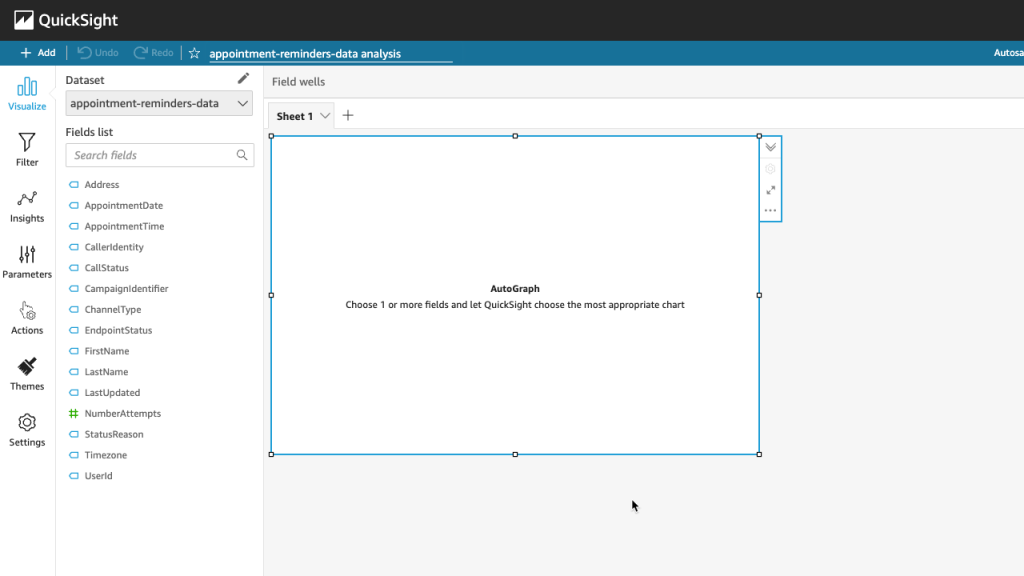Switch to the Sheet 1 tab
Screen dimensions: 1024x576
[x=296, y=115]
